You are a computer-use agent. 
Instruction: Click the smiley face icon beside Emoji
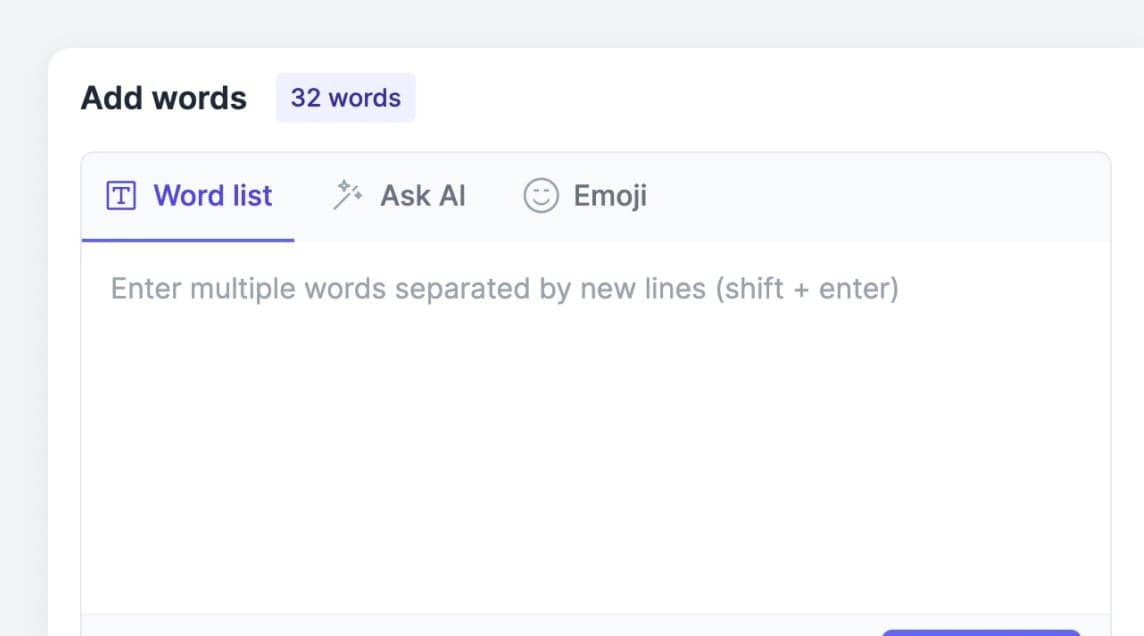(x=539, y=196)
